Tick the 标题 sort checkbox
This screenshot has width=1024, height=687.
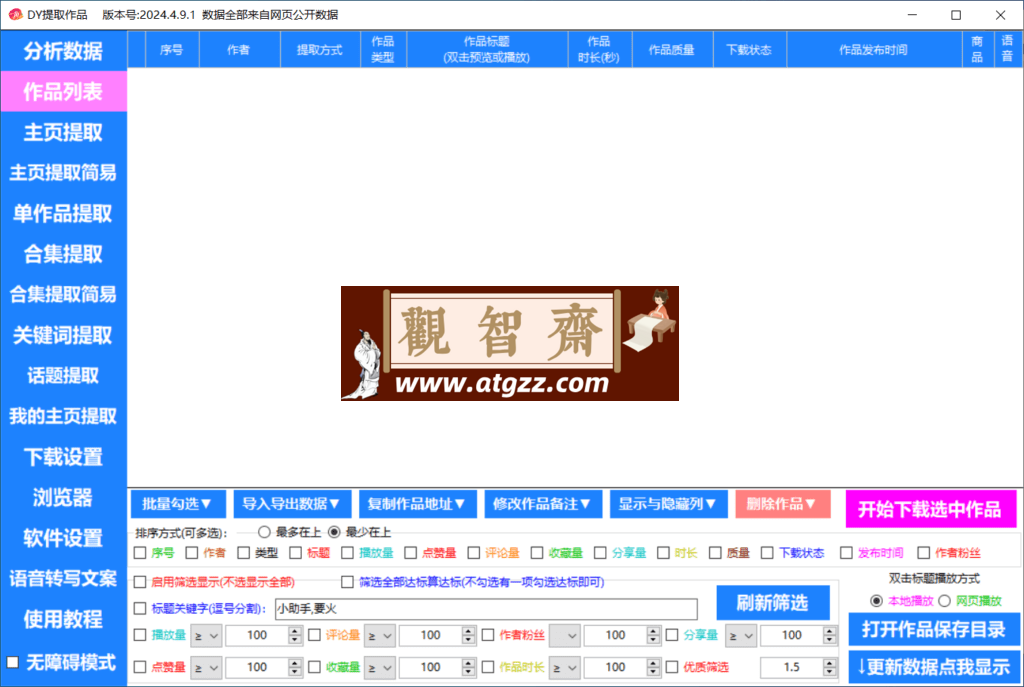pos(295,553)
